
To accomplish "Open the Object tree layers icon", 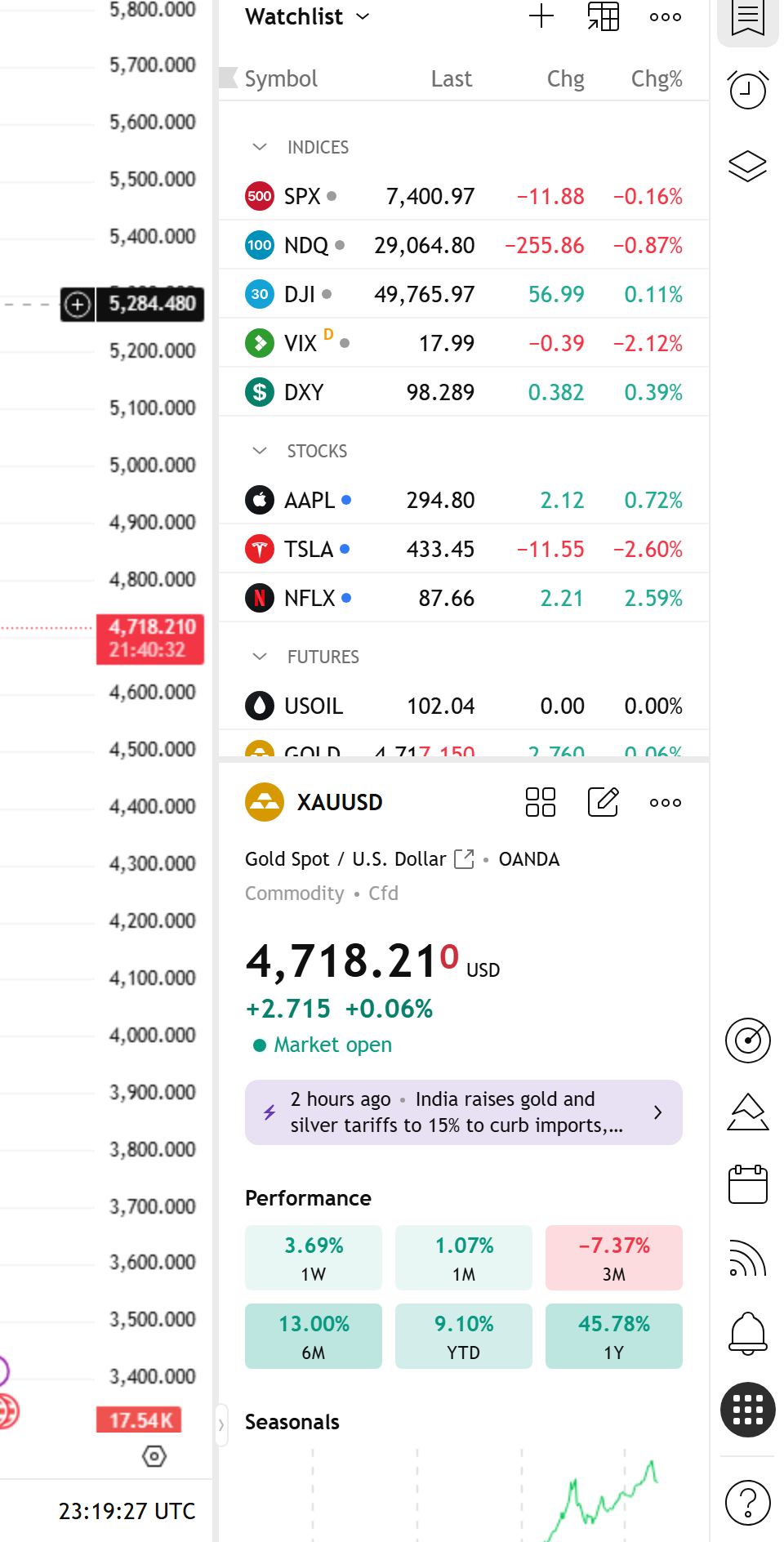I will [748, 167].
